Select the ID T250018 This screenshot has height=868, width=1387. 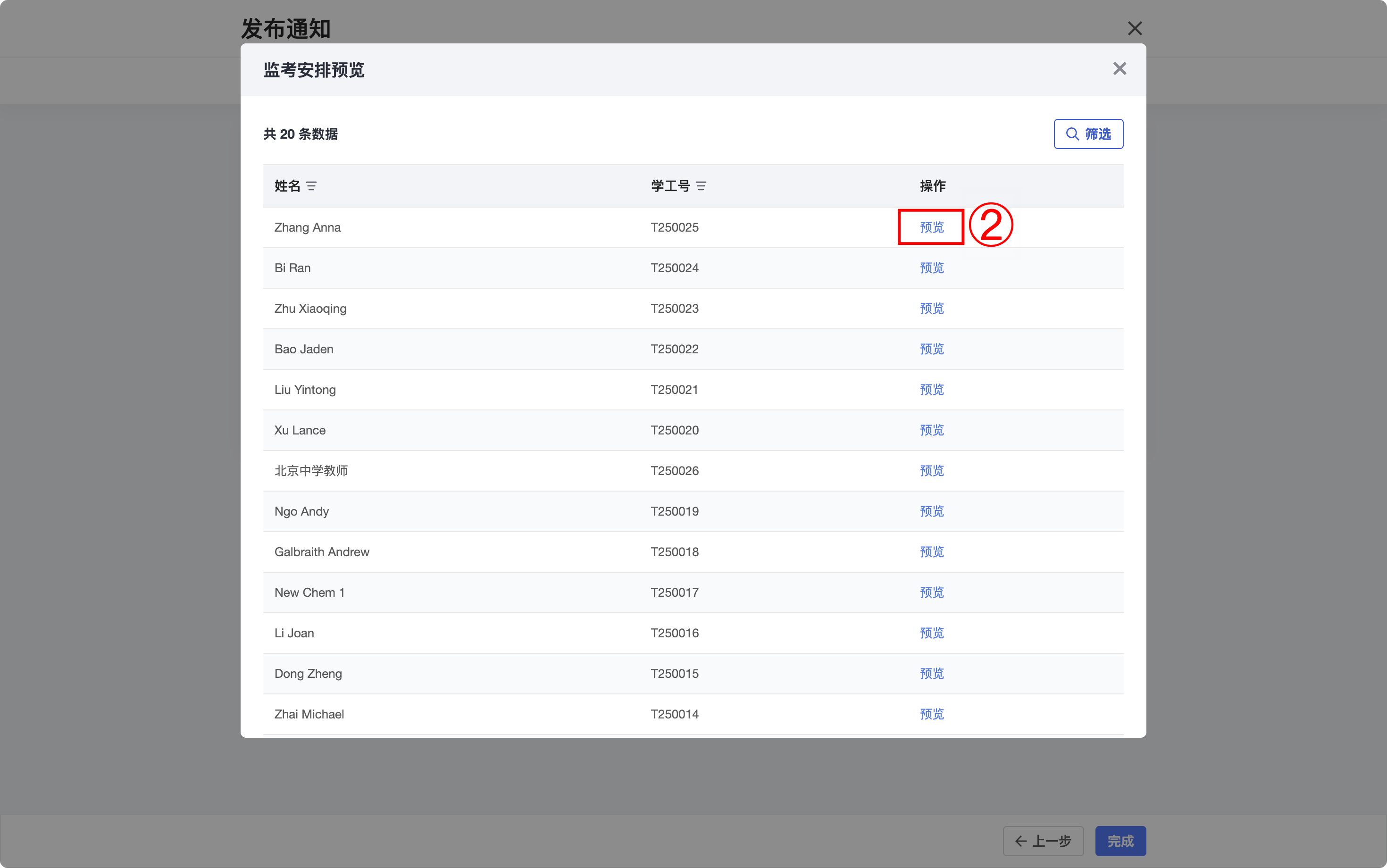click(x=675, y=551)
